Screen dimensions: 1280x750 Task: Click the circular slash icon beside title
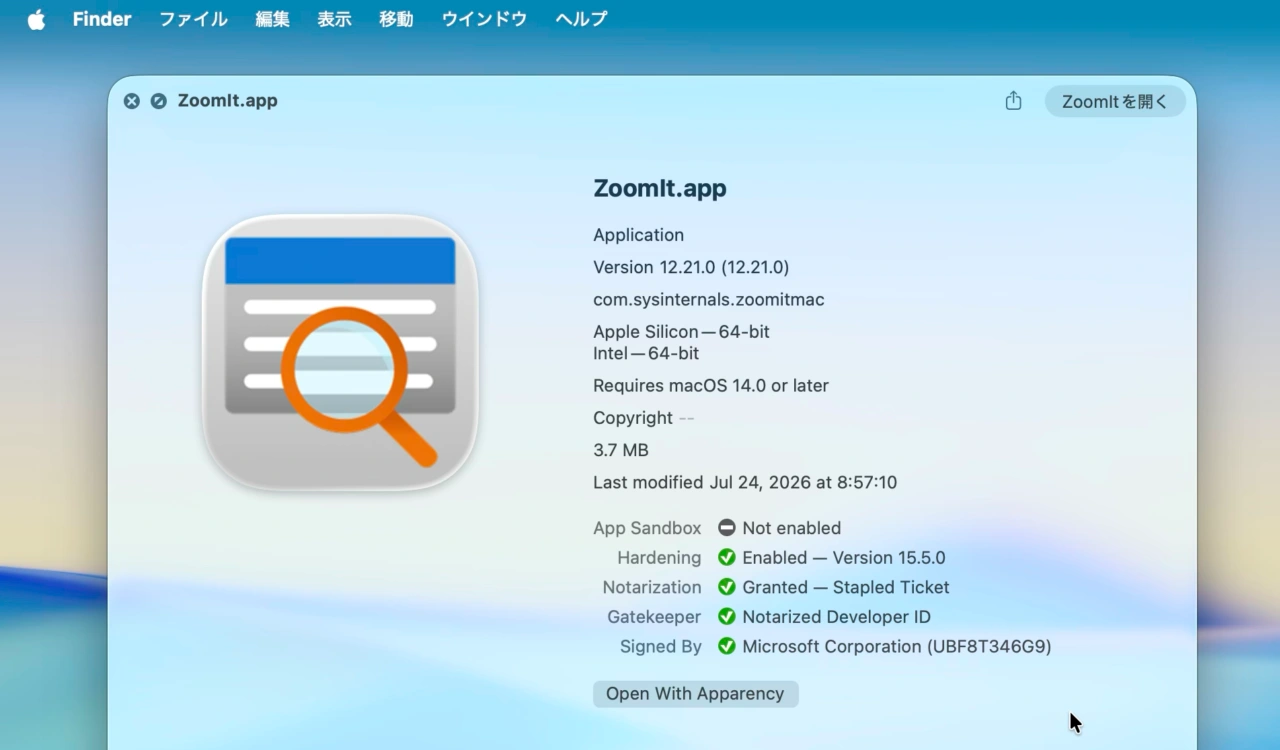pos(158,101)
